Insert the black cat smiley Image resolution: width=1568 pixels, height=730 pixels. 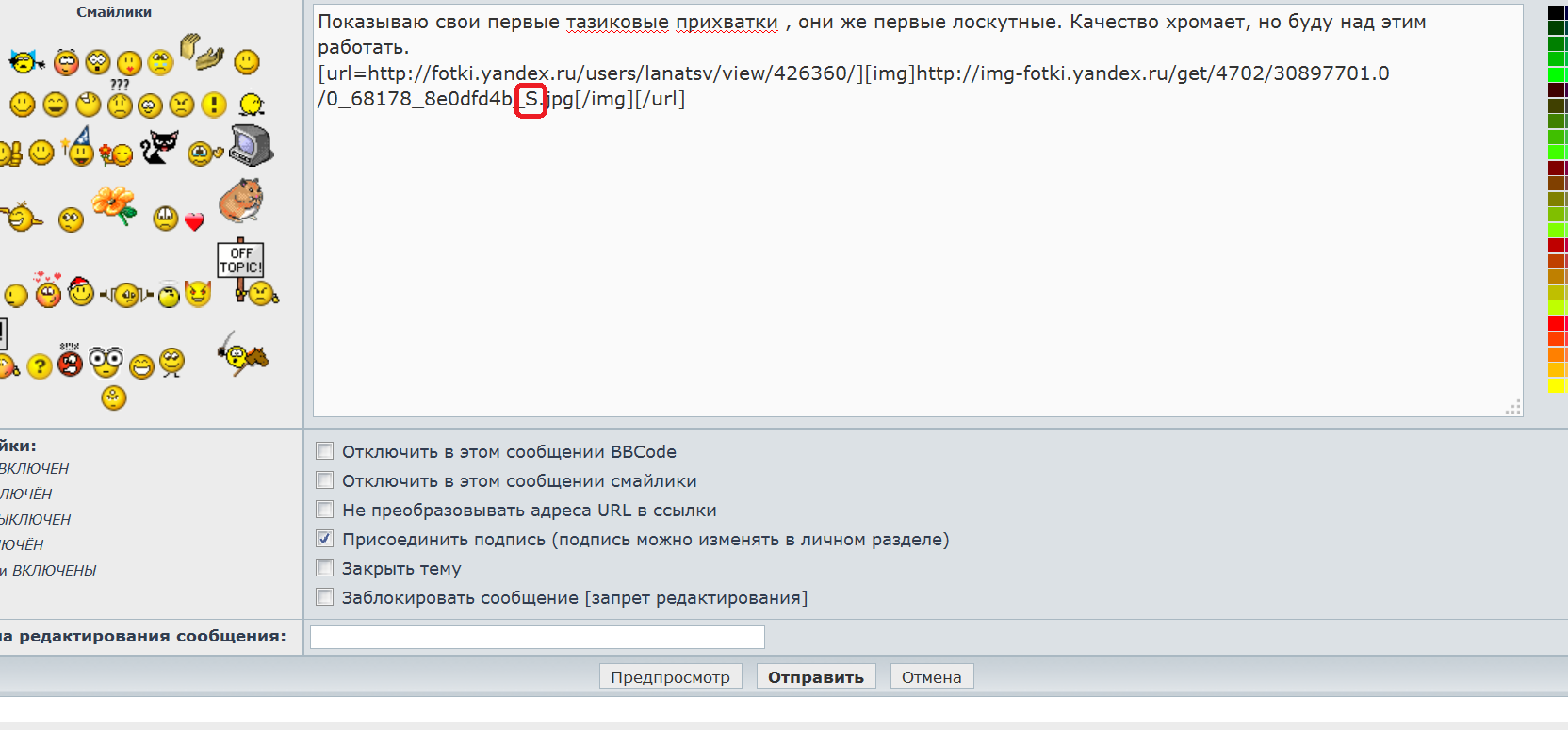coord(158,147)
